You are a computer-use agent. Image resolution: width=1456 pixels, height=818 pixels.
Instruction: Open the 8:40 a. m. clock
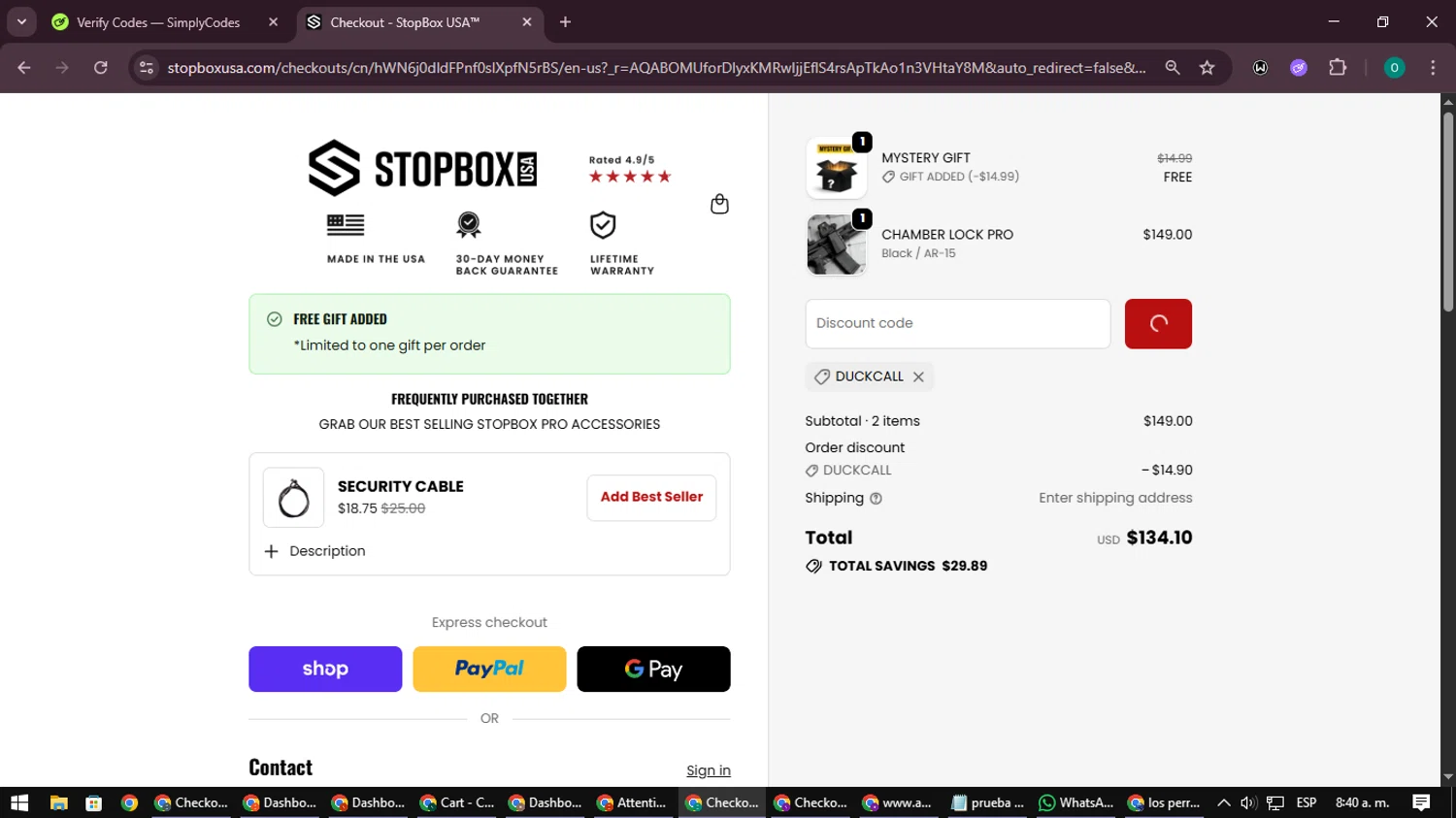click(x=1363, y=802)
